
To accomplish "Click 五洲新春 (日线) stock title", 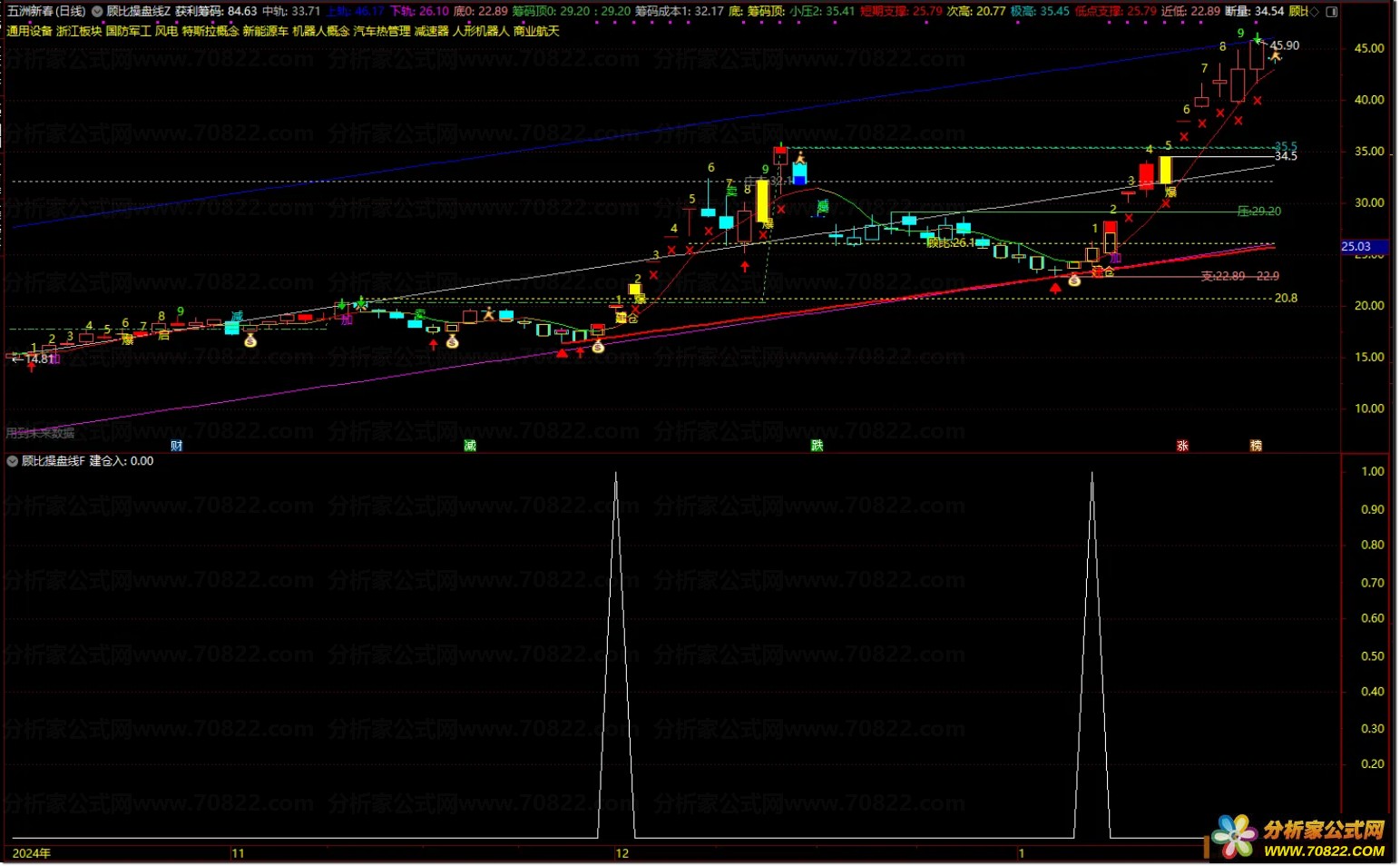I will coord(46,12).
